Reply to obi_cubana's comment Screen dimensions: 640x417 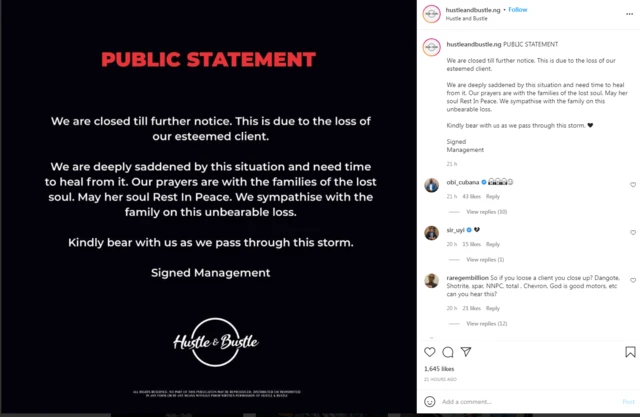click(493, 196)
